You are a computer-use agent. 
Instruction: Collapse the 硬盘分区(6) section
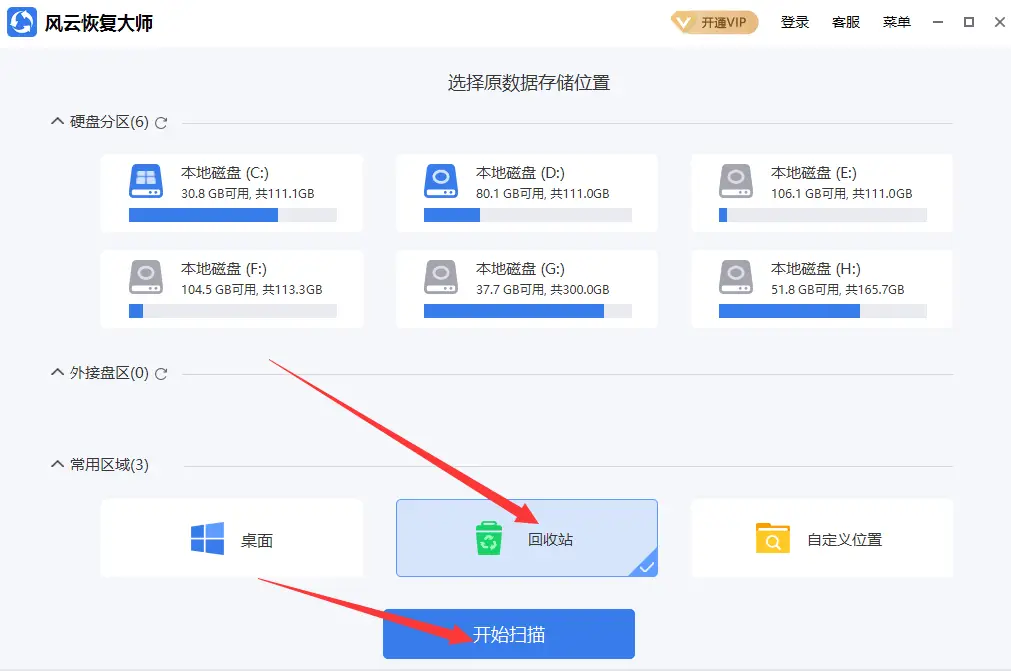[57, 121]
